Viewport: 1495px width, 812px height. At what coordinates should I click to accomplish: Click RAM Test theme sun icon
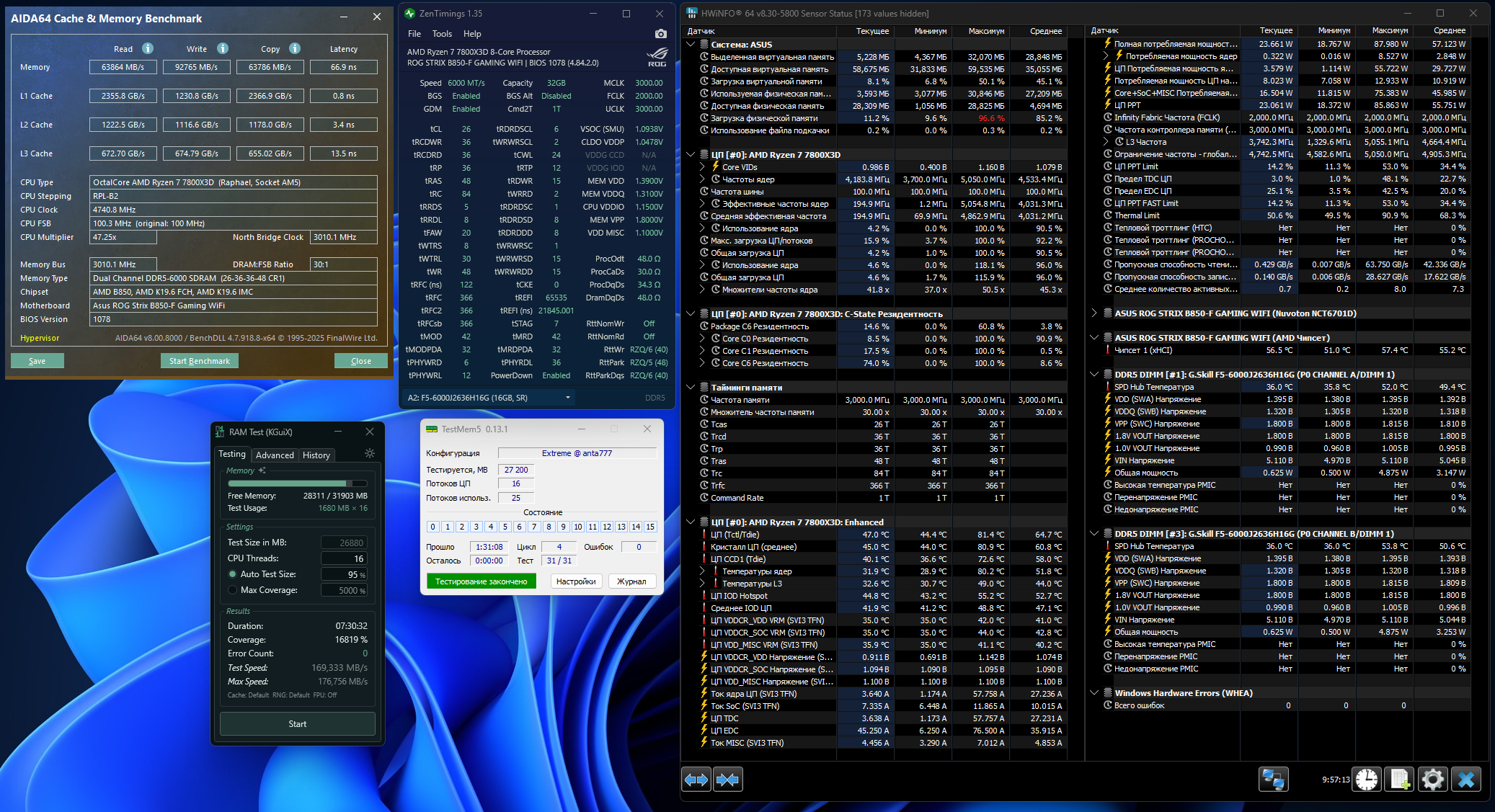pyautogui.click(x=370, y=453)
